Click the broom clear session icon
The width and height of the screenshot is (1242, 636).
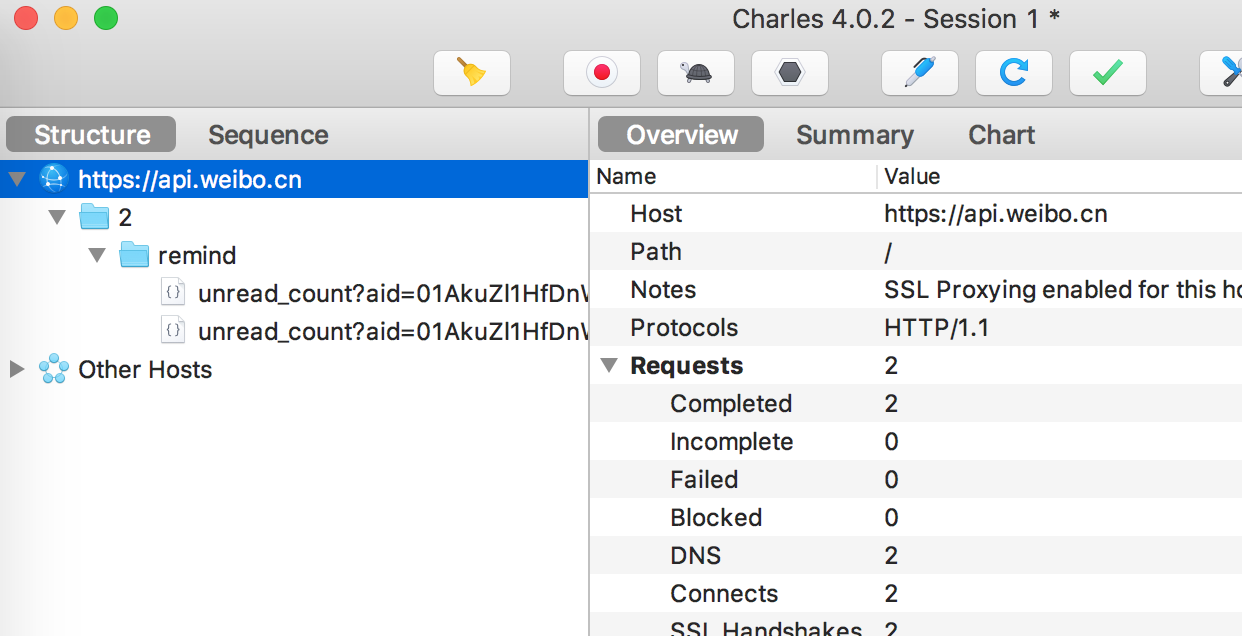472,73
